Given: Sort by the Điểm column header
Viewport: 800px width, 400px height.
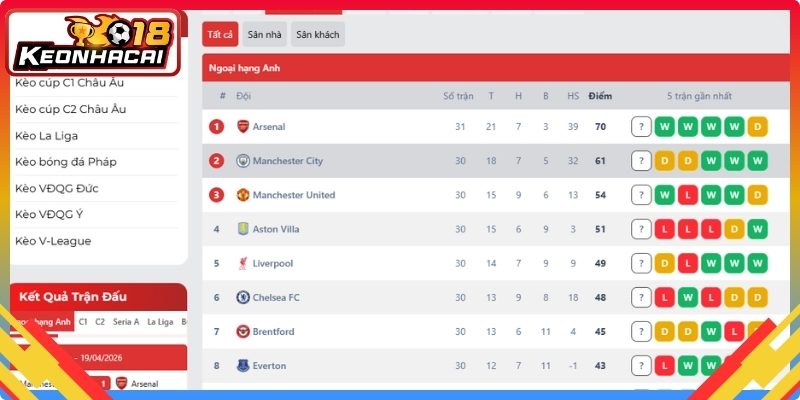Looking at the screenshot, I should click(600, 96).
